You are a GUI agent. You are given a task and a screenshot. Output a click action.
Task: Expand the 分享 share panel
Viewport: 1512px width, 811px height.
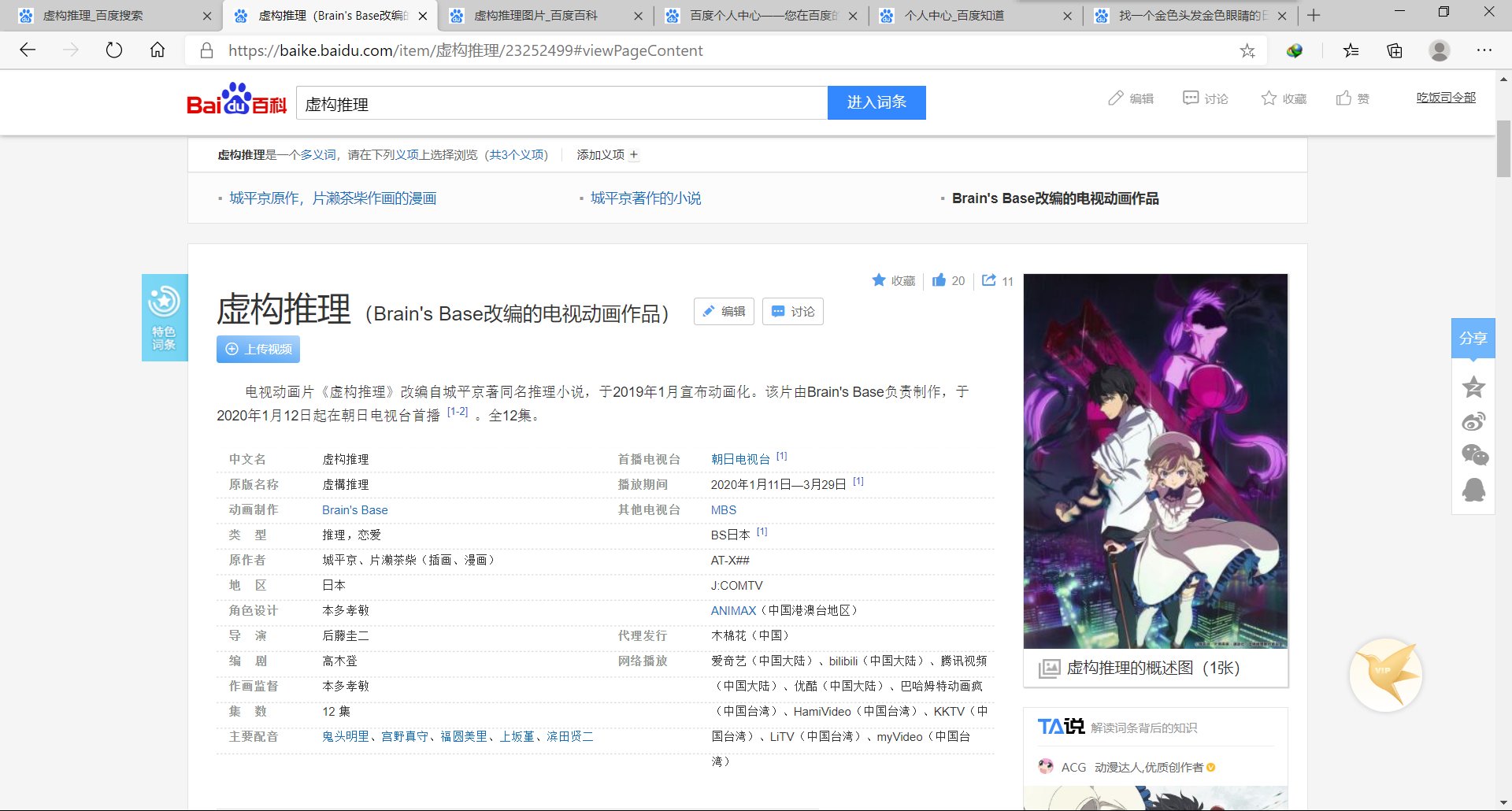click(x=1473, y=338)
